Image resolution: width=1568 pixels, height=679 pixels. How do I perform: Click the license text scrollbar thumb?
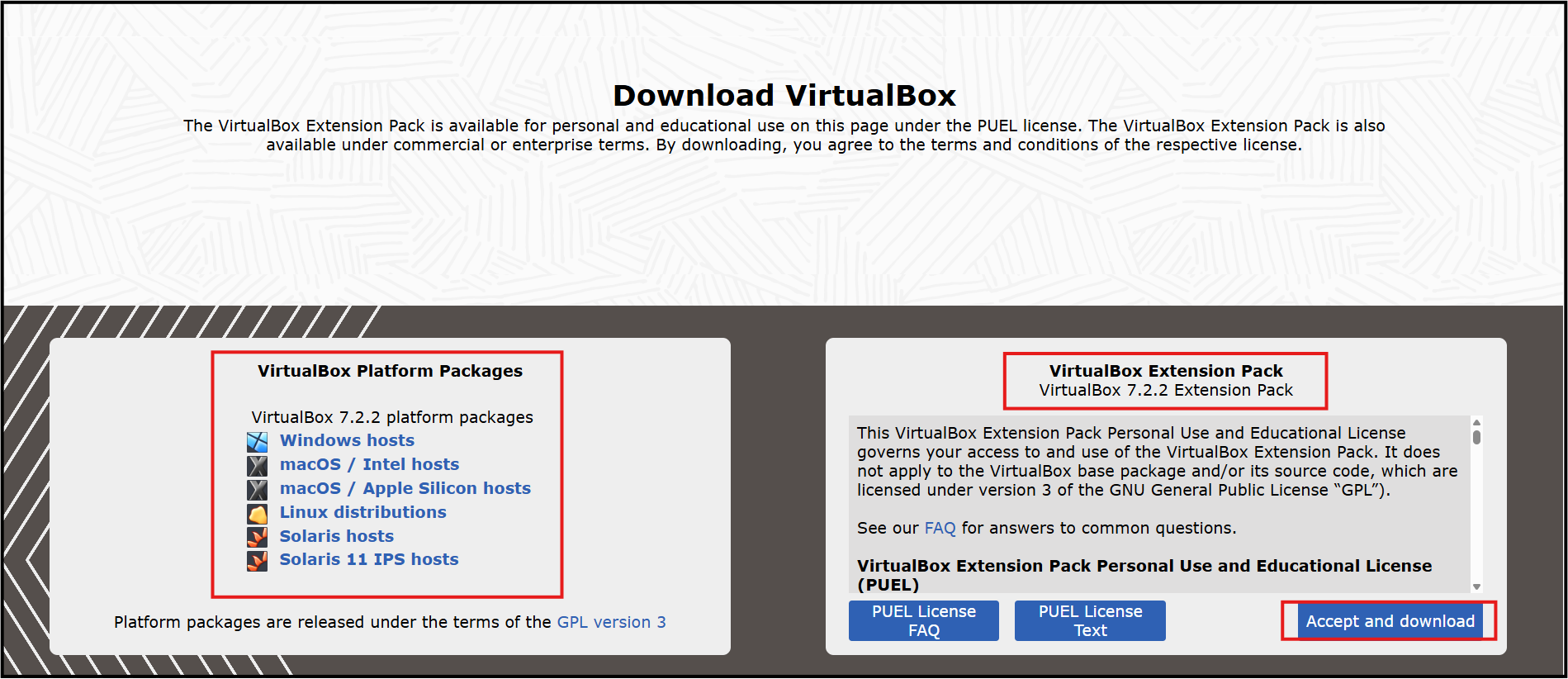1476,437
